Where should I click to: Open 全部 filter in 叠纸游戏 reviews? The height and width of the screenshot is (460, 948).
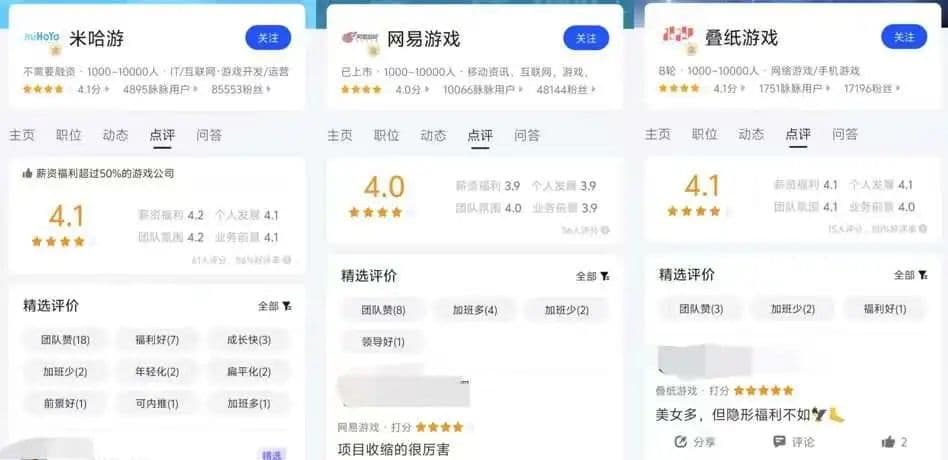coord(904,276)
